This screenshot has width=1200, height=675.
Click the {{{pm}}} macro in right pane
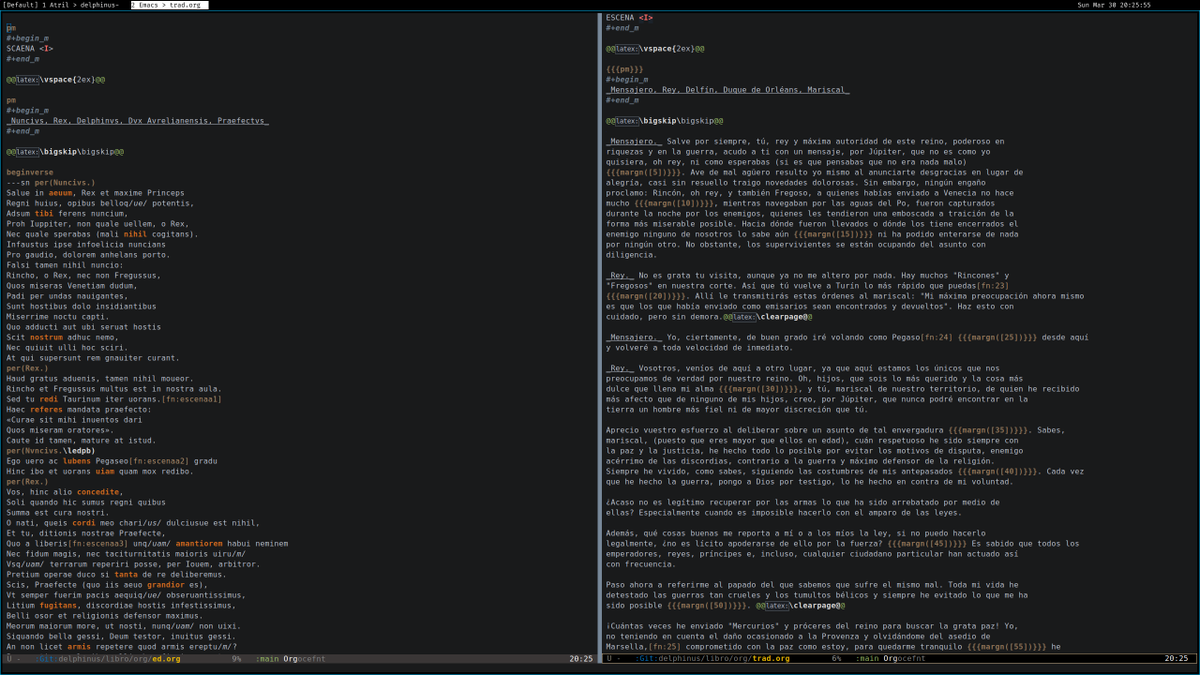[624, 69]
